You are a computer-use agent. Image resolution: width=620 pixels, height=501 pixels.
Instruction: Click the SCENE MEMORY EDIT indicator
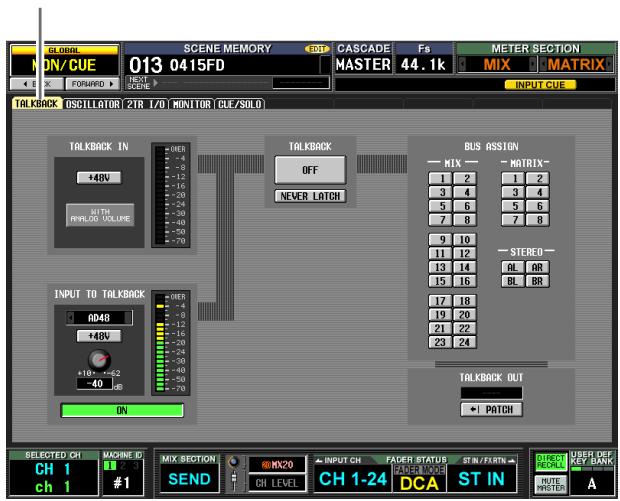[317, 49]
